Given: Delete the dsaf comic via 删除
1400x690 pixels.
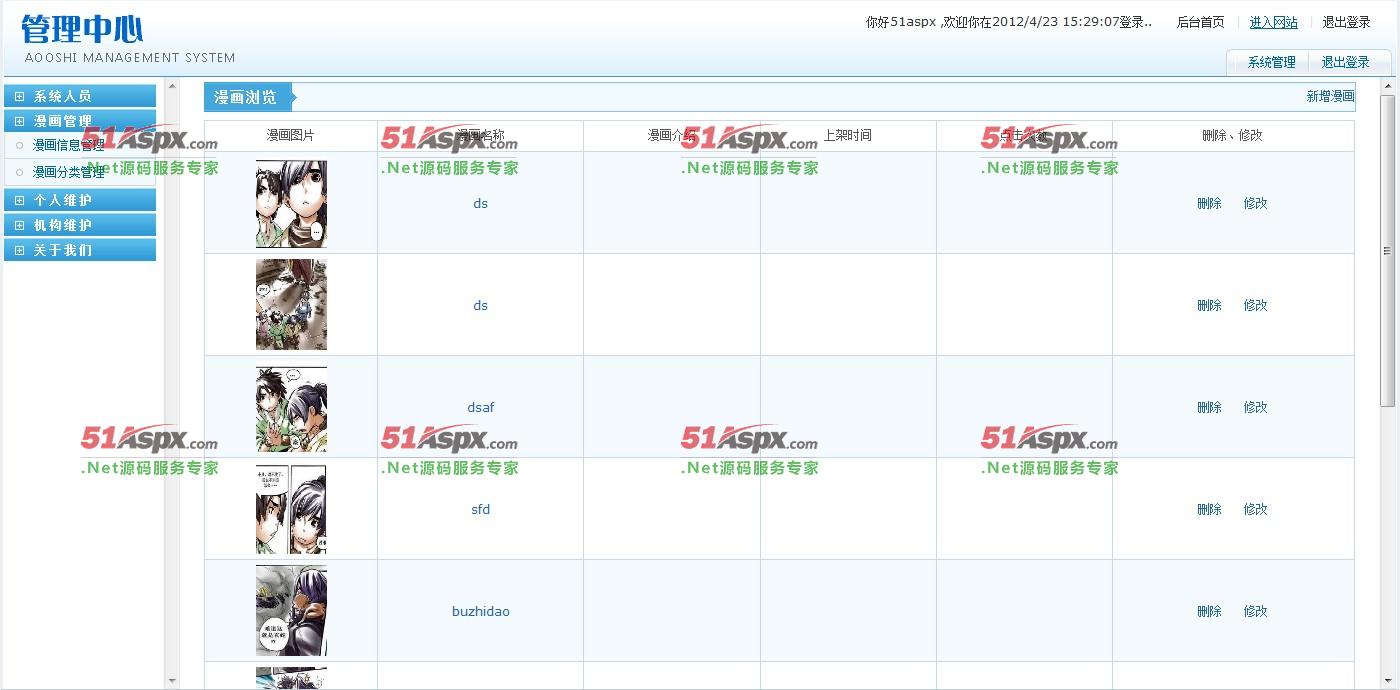Looking at the screenshot, I should click(x=1210, y=407).
